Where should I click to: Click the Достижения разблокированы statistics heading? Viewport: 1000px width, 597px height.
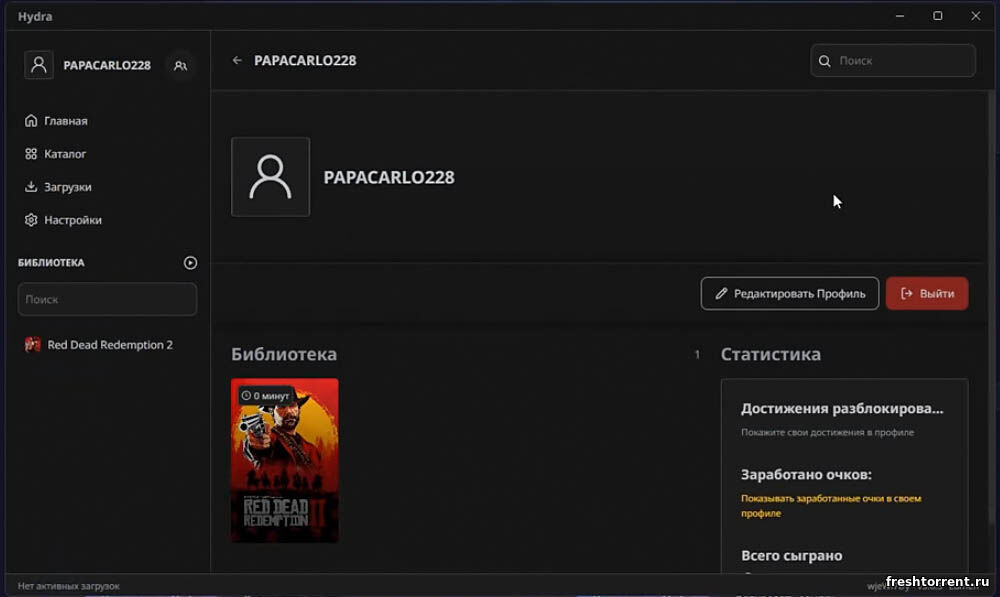point(842,408)
